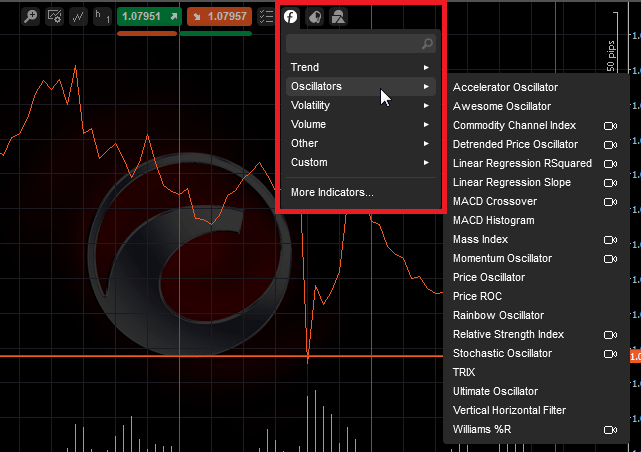Screen dimensions: 641x452
Task: Select More Indicators... menu entry
Action: click(x=332, y=192)
